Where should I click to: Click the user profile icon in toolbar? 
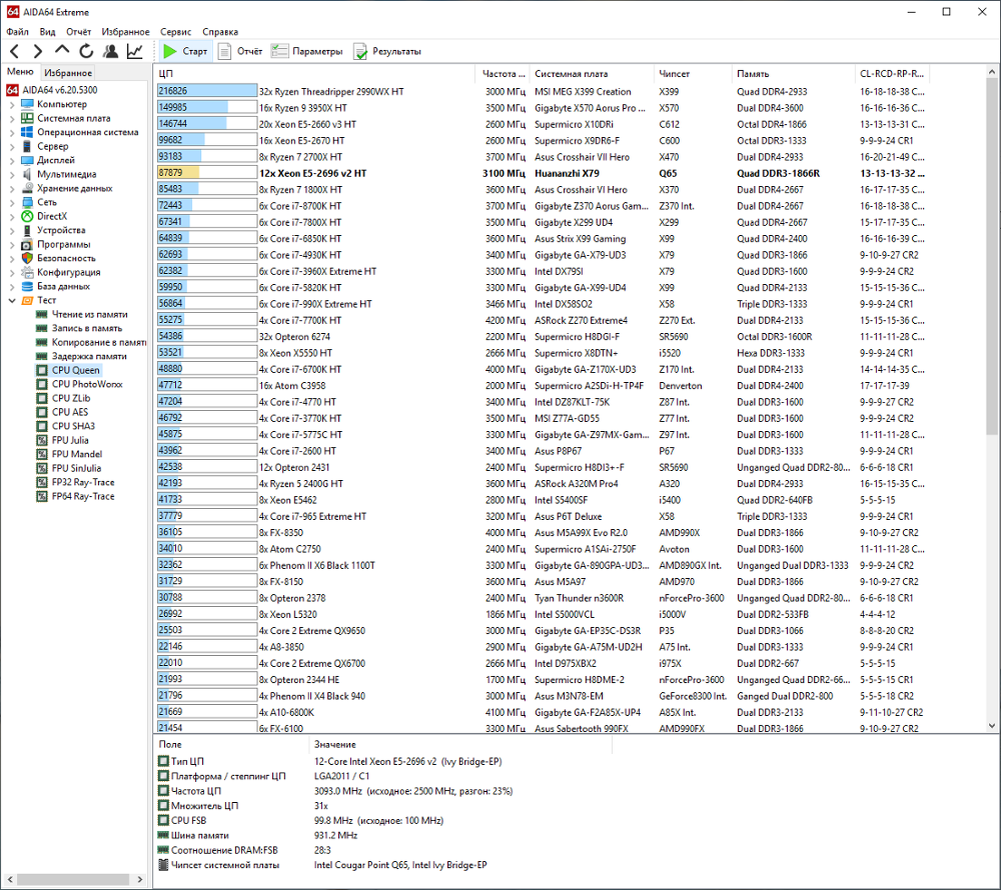tap(110, 51)
